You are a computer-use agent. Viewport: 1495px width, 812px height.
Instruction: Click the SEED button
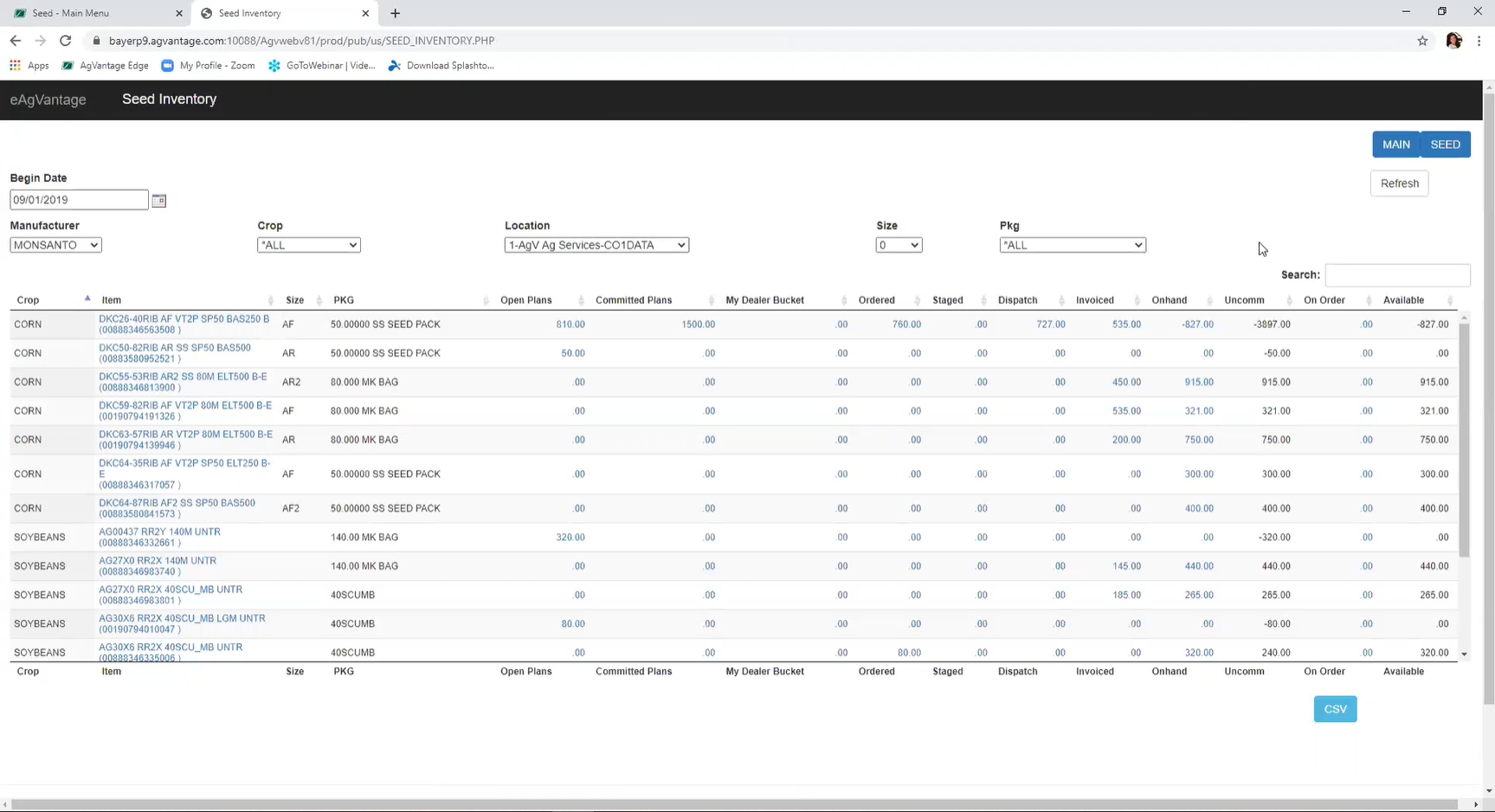tap(1445, 145)
